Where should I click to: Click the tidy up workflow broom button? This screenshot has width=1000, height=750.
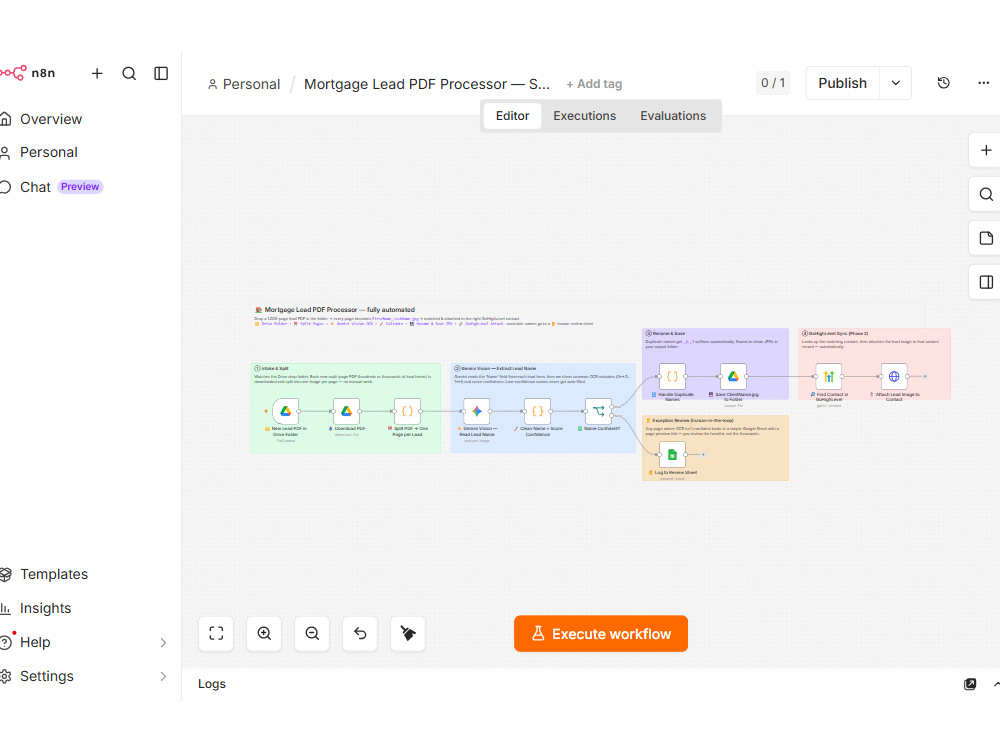click(408, 633)
